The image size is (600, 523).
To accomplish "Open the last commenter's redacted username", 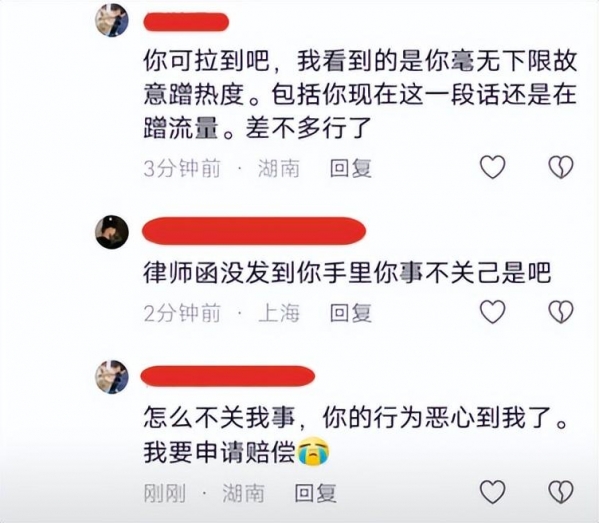I will click(x=228, y=376).
